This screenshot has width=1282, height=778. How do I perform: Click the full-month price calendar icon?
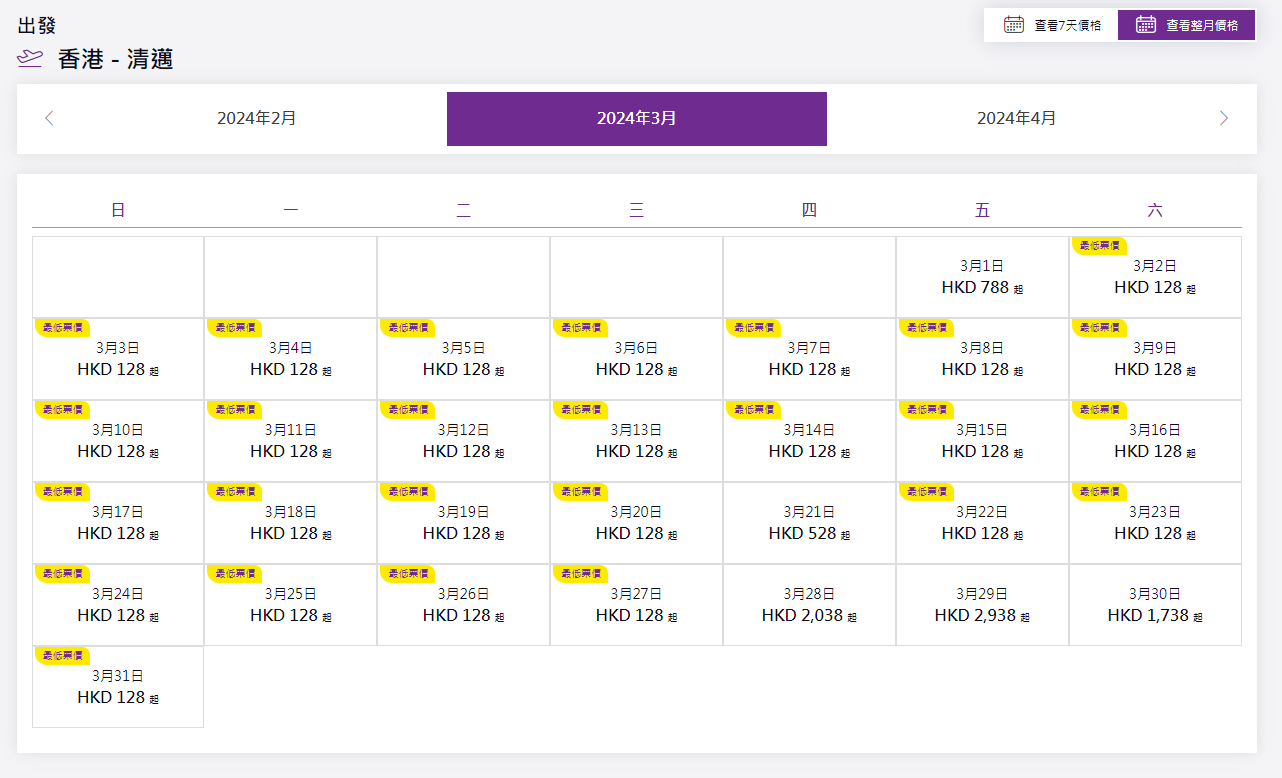click(x=1145, y=25)
